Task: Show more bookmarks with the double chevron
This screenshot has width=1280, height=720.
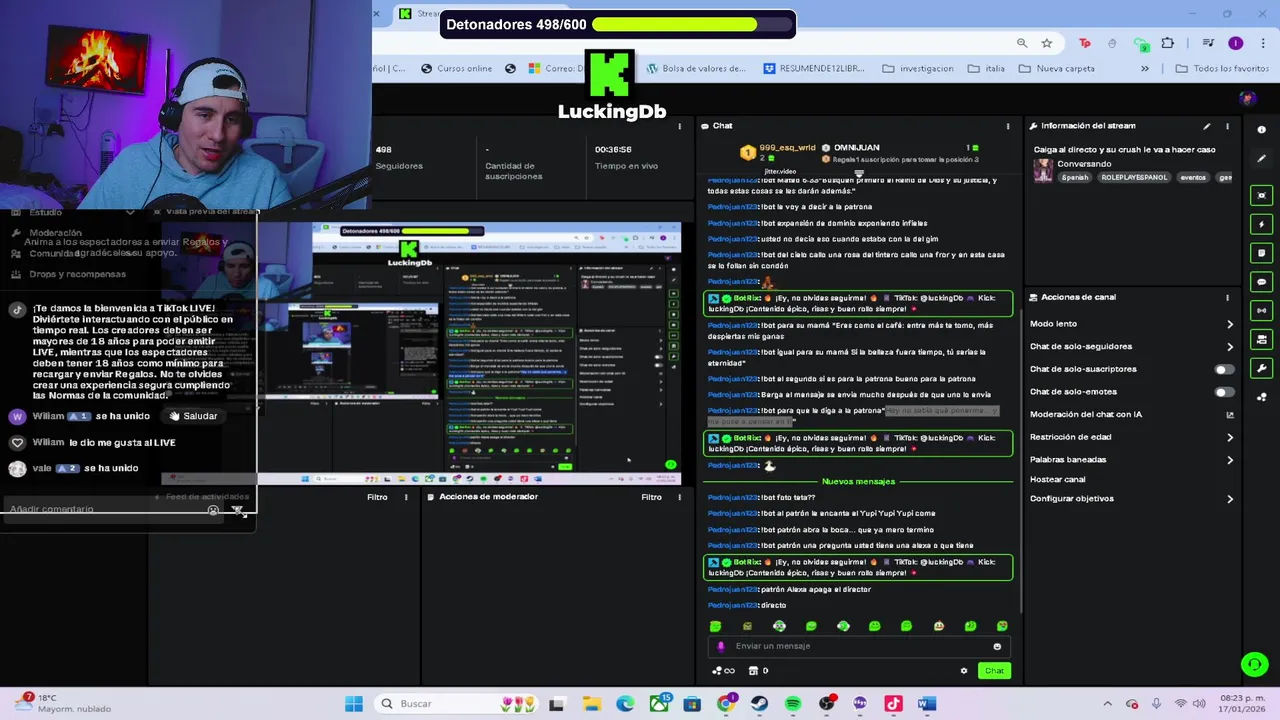Action: [1145, 69]
